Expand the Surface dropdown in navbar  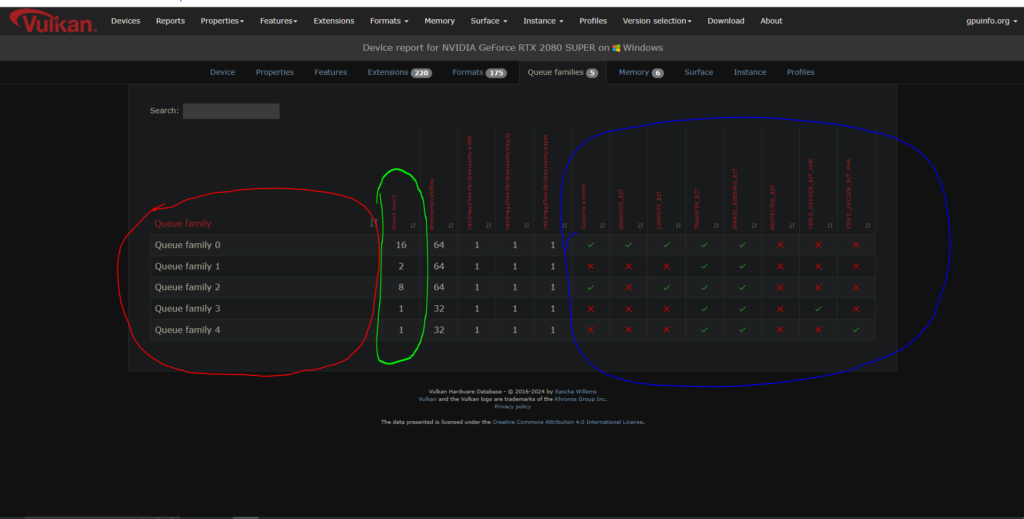coord(488,21)
